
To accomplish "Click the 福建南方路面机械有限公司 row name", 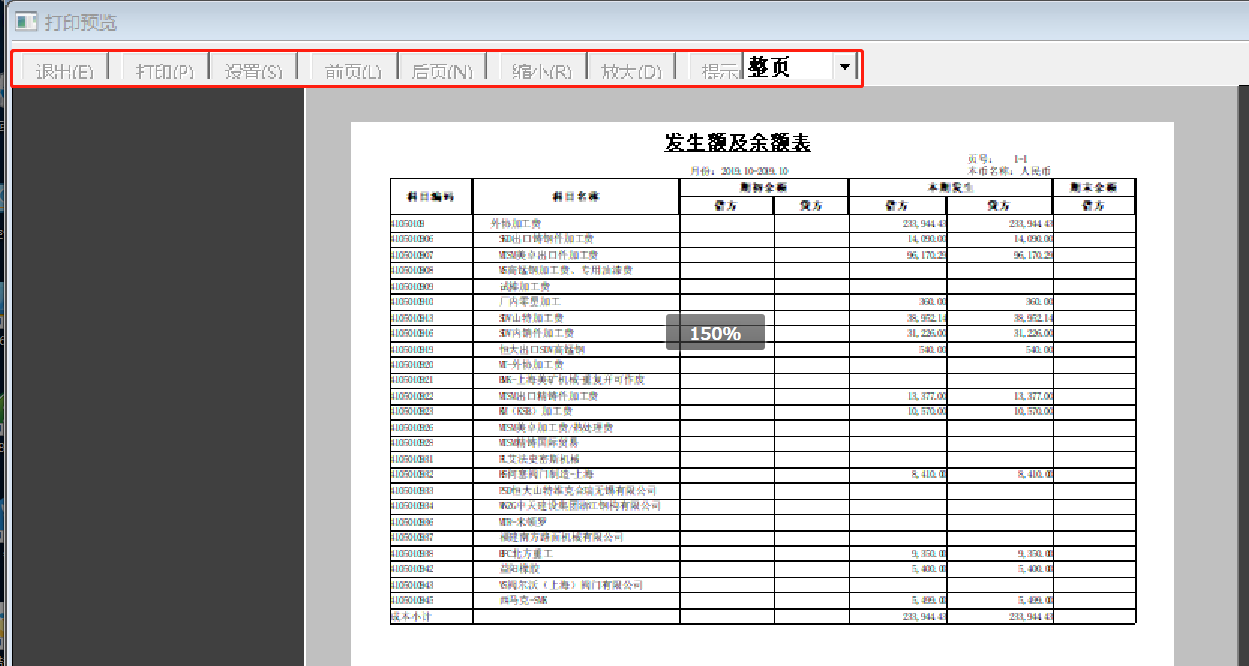I will tap(561, 537).
